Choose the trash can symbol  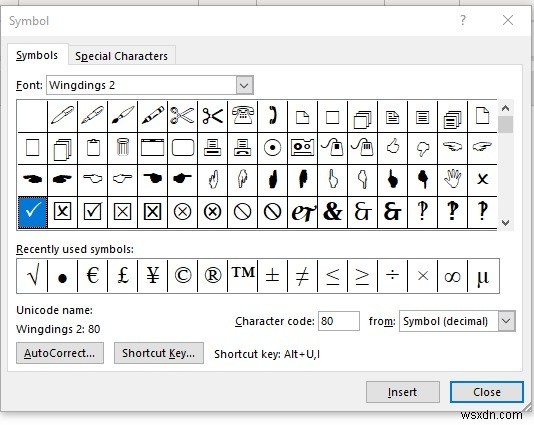pyautogui.click(x=122, y=148)
